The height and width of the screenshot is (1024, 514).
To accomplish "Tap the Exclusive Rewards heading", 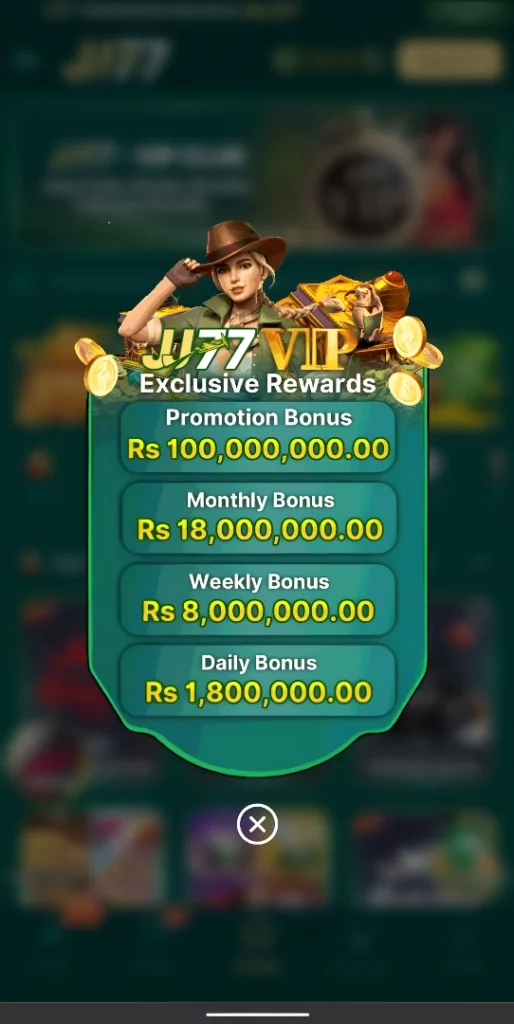I will coord(257,383).
